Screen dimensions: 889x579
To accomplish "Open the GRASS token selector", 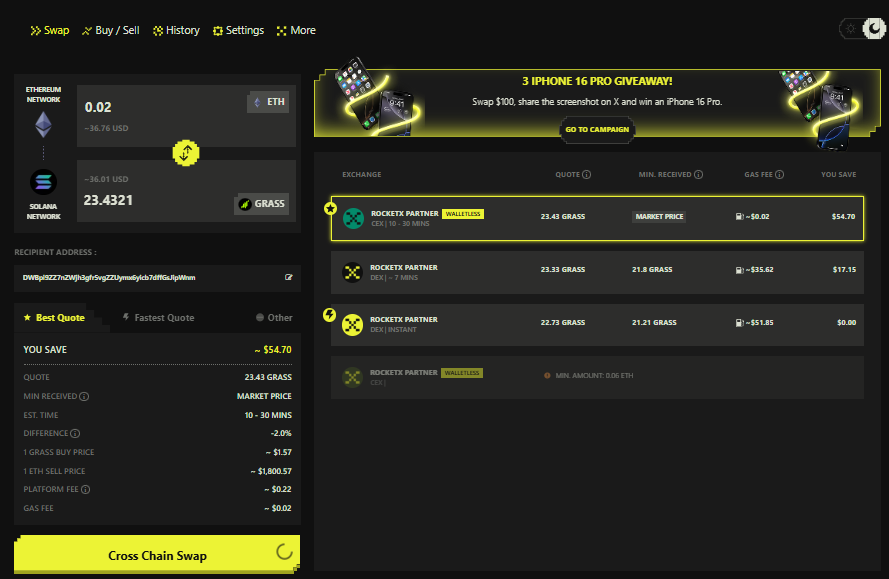I will pyautogui.click(x=262, y=204).
